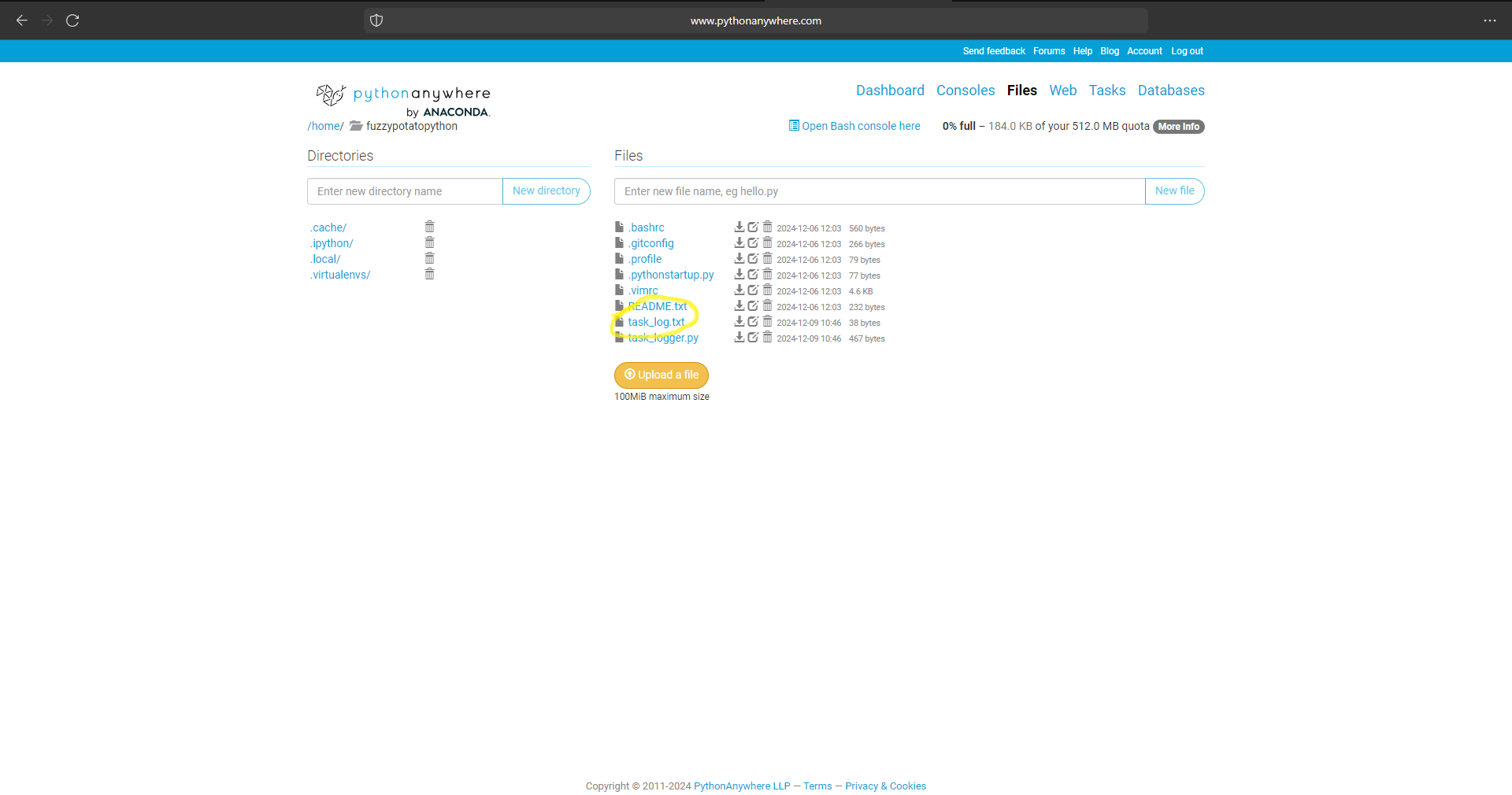The image size is (1512, 795).
Task: Click the New directory button
Action: point(546,190)
